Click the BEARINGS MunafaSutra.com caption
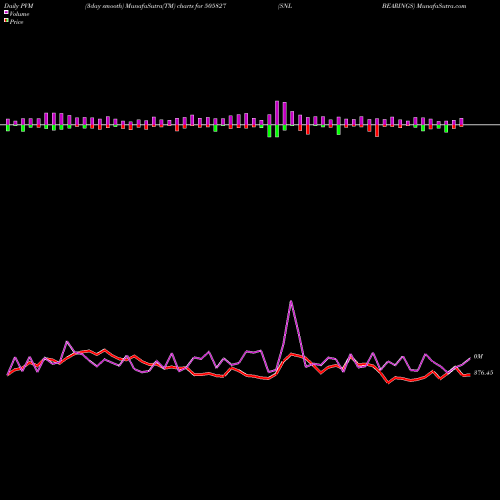The height and width of the screenshot is (500, 500). pos(424,6)
